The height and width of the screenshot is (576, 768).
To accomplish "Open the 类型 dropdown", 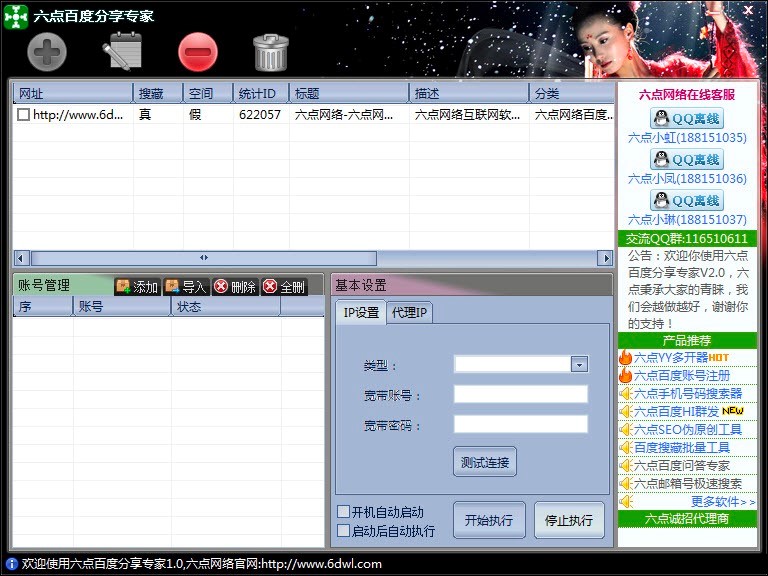I will [579, 364].
